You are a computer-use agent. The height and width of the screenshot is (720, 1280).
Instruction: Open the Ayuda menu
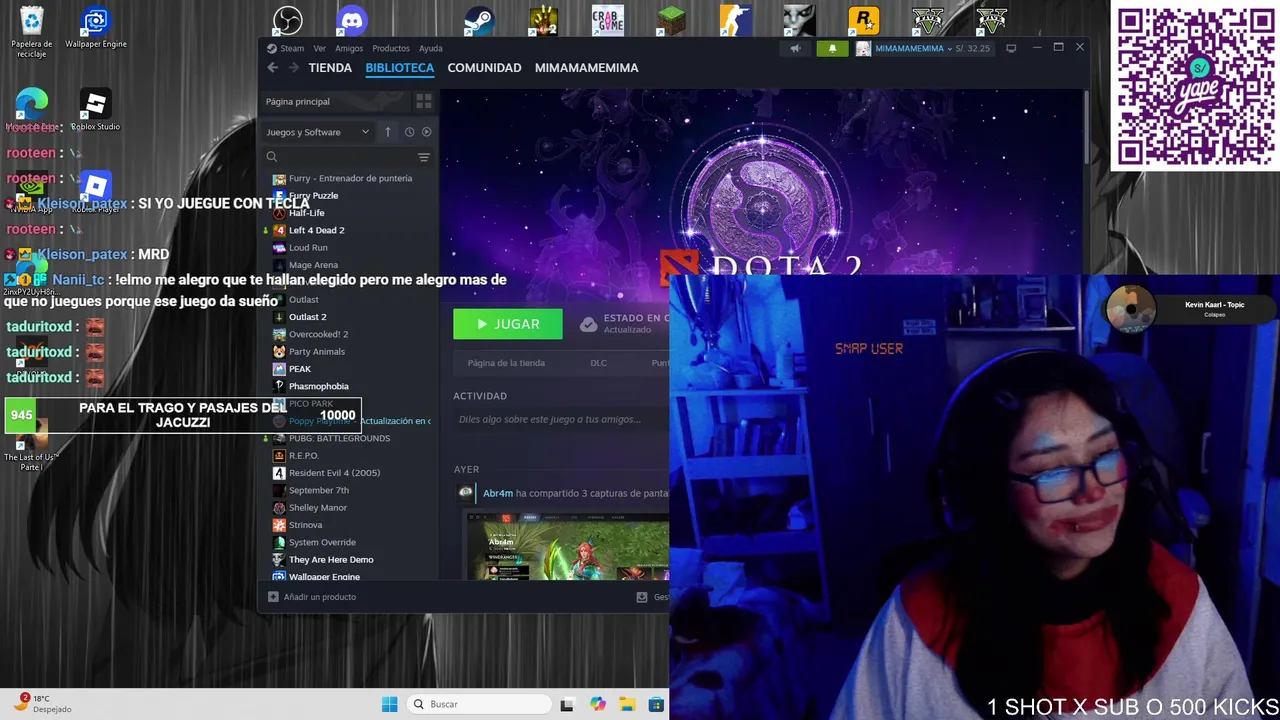[430, 48]
